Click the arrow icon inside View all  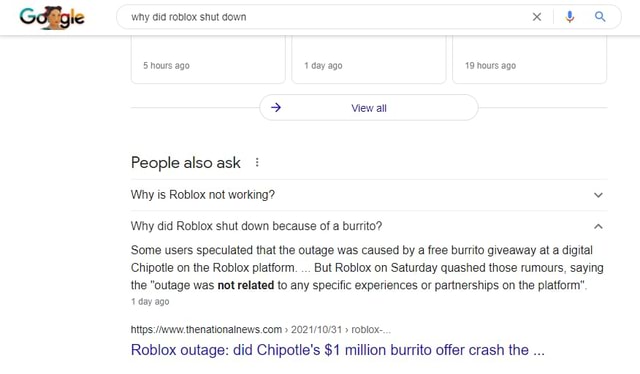pyautogui.click(x=276, y=108)
